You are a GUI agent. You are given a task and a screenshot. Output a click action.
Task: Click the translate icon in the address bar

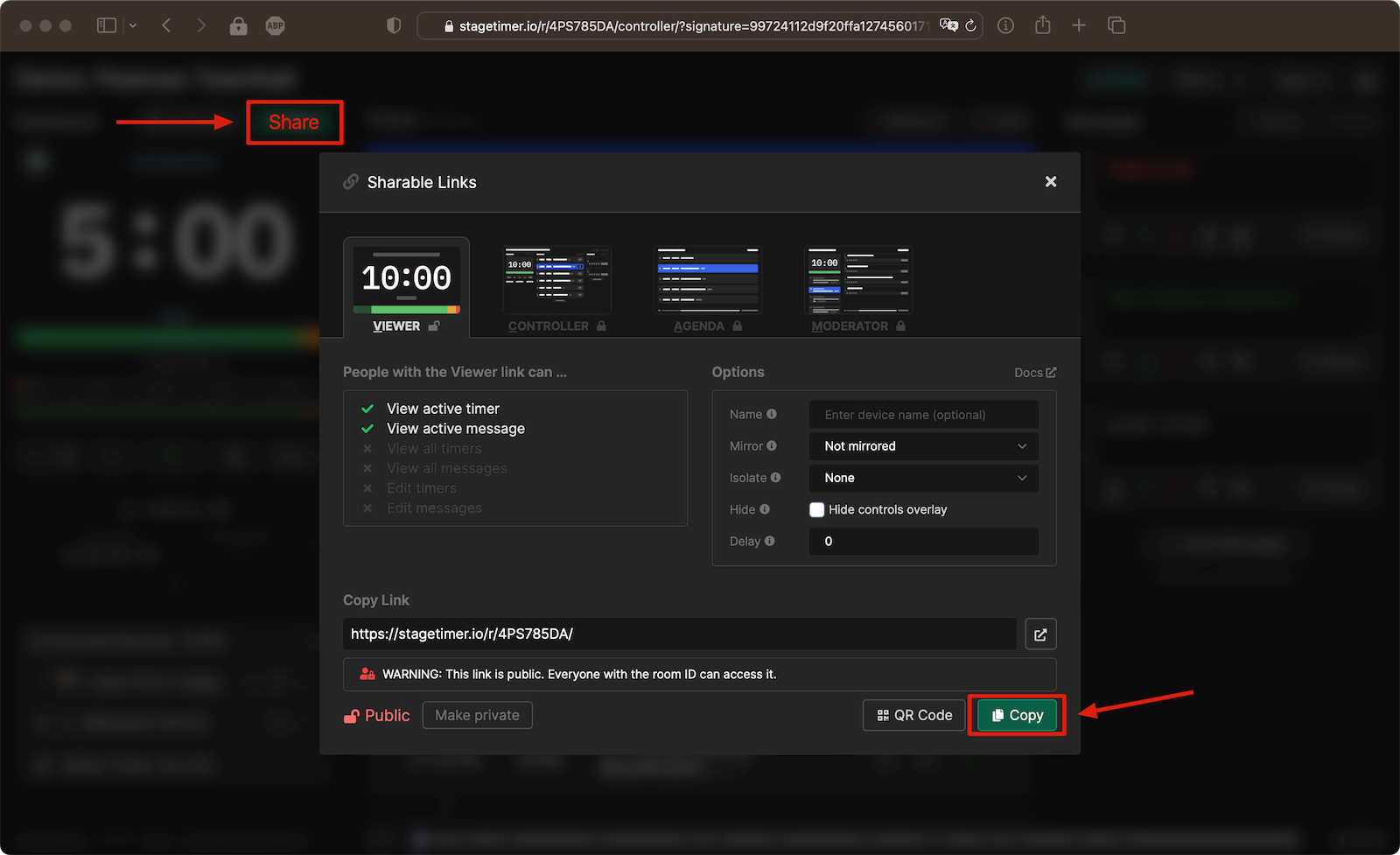[x=948, y=25]
